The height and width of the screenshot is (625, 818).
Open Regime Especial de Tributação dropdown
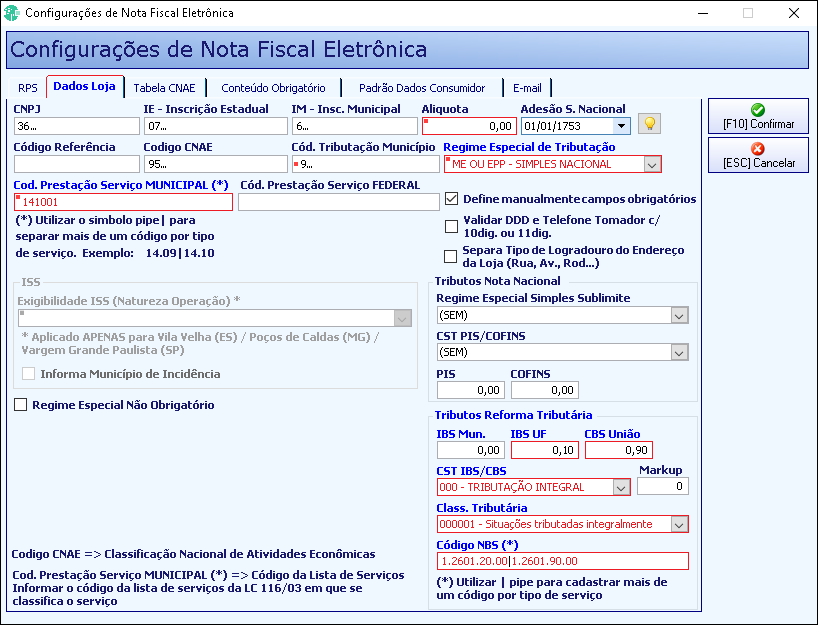[652, 164]
